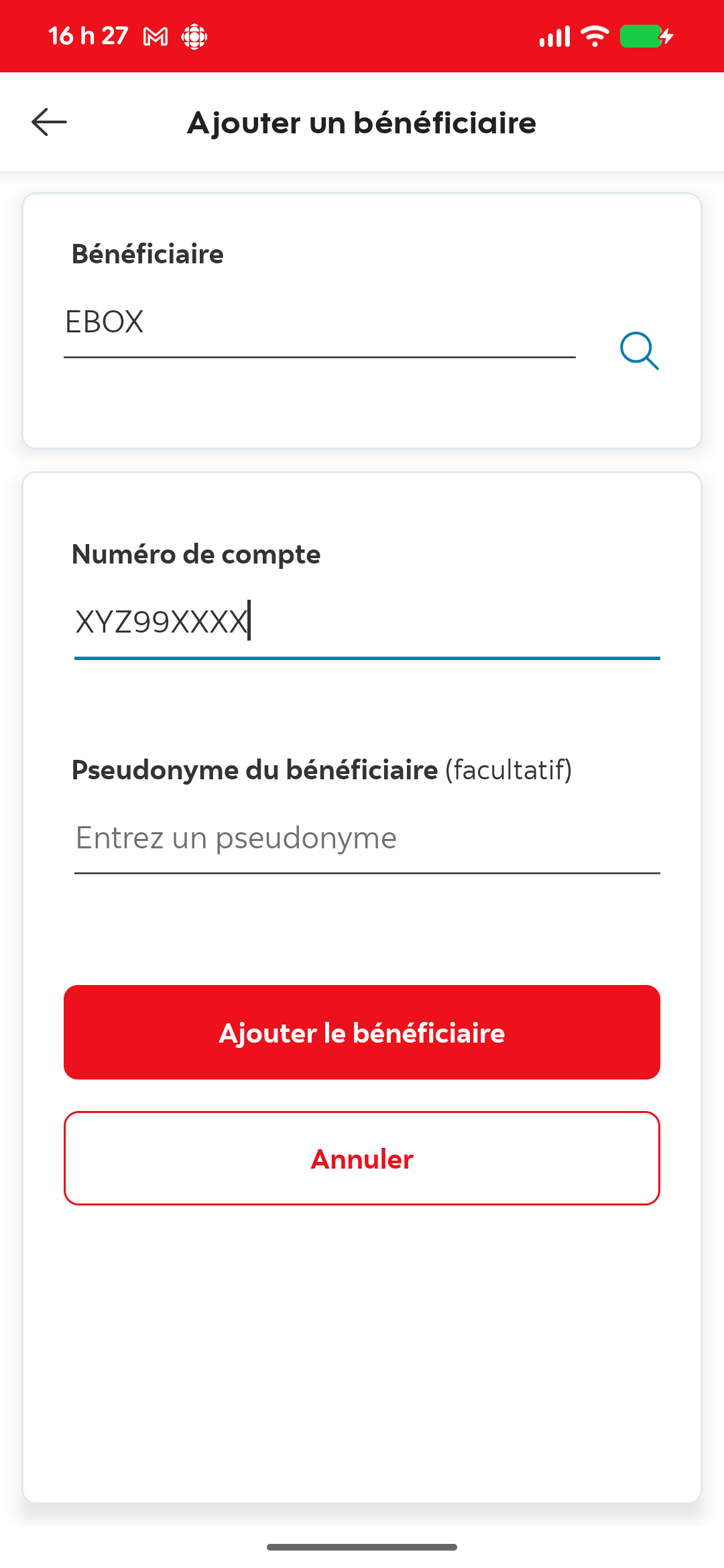Tap the 16 h 27 clock
Viewport: 724px width, 1568px height.
[x=88, y=36]
